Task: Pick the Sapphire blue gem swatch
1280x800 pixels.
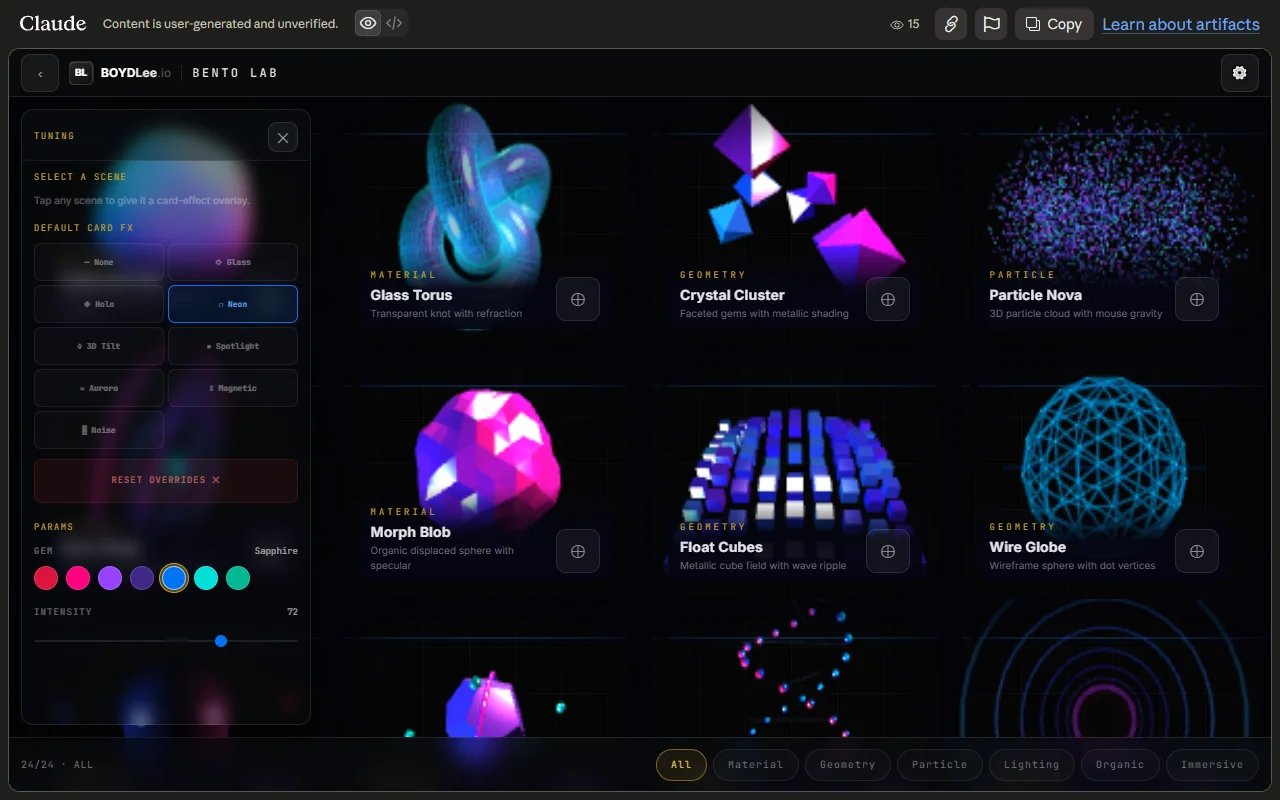Action: pyautogui.click(x=174, y=578)
